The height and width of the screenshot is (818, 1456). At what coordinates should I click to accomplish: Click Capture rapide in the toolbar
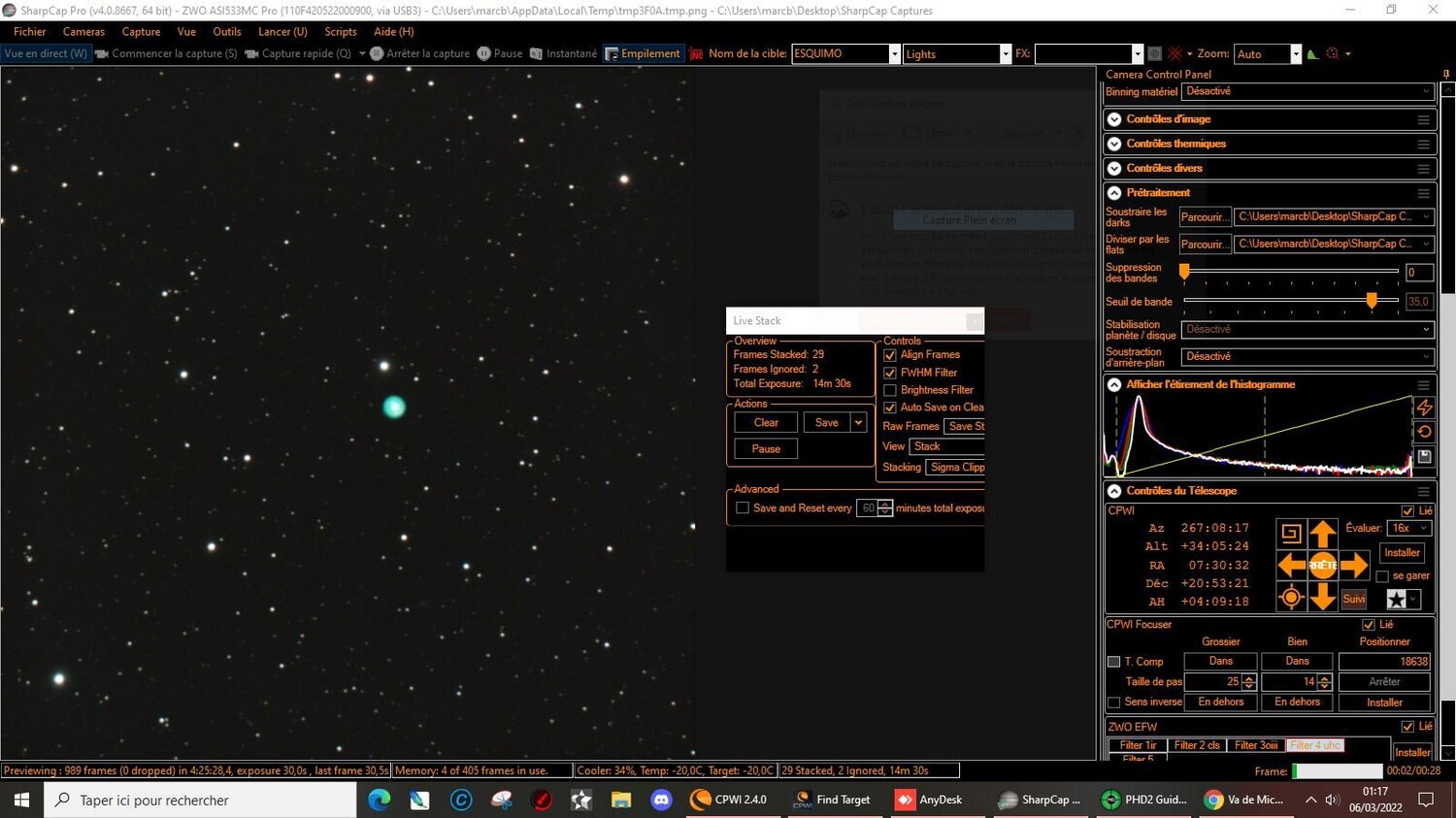298,53
